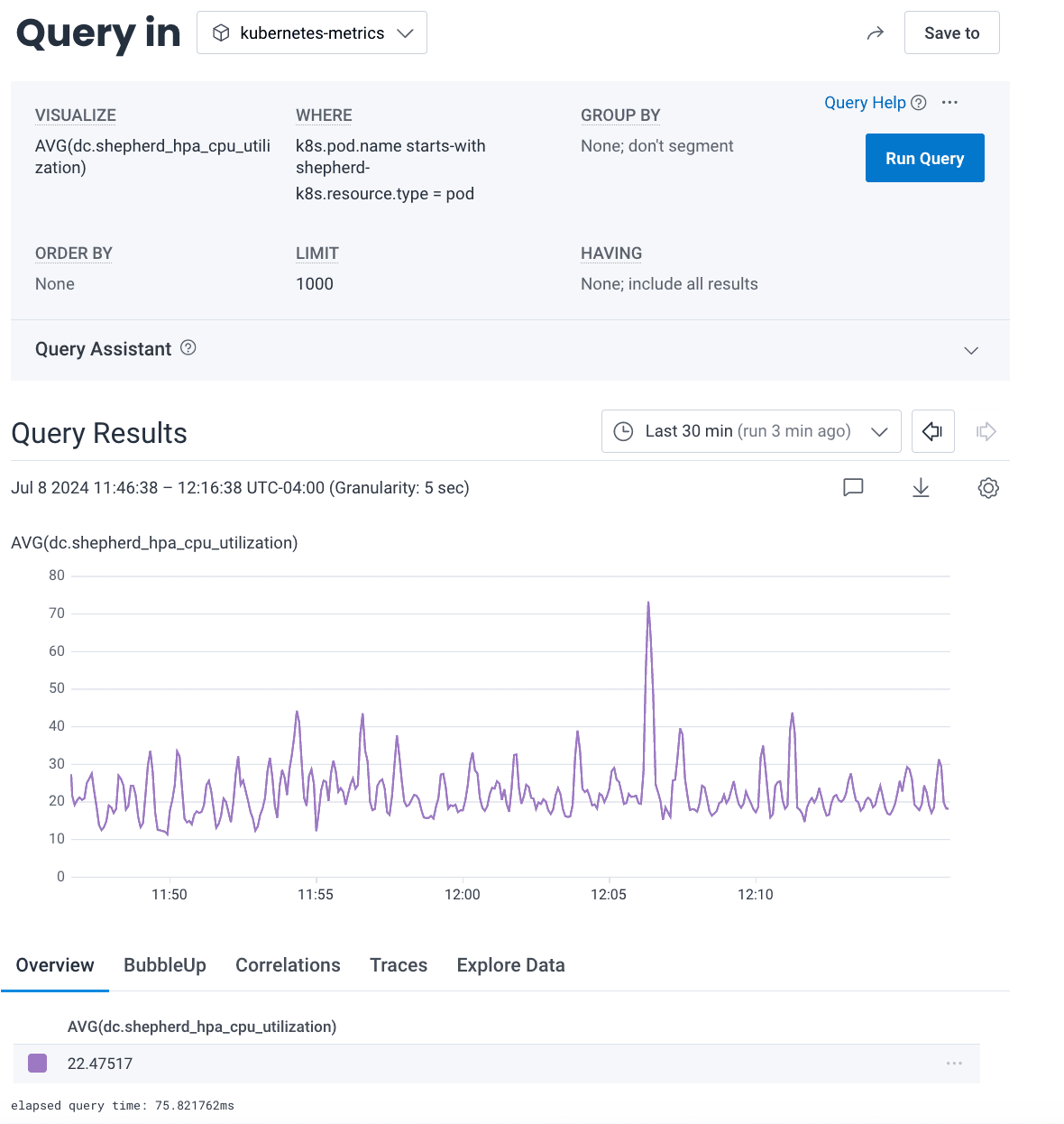This screenshot has width=1064, height=1124.
Task: Open the query options ellipsis menu
Action: tap(949, 103)
